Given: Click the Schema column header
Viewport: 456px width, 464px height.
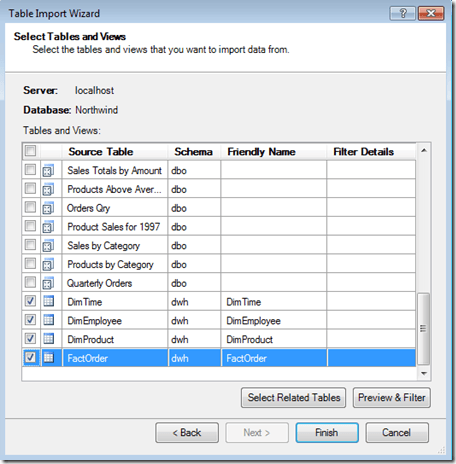Looking at the screenshot, I should point(194,152).
